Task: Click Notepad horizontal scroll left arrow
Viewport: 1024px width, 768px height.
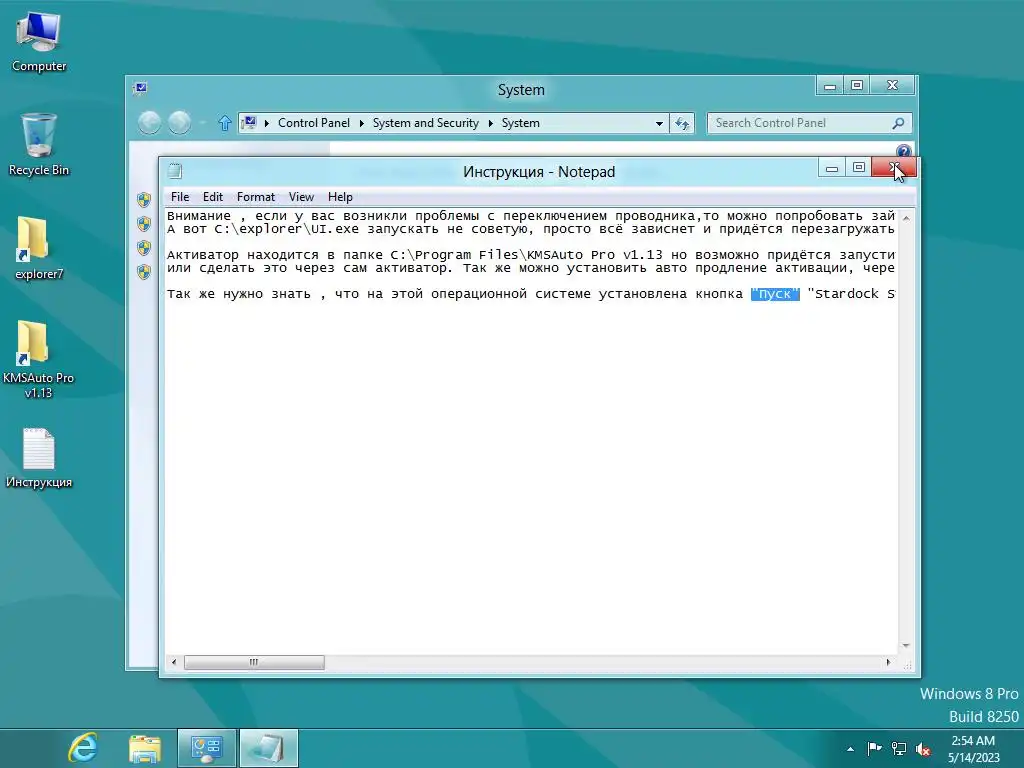Action: [174, 662]
